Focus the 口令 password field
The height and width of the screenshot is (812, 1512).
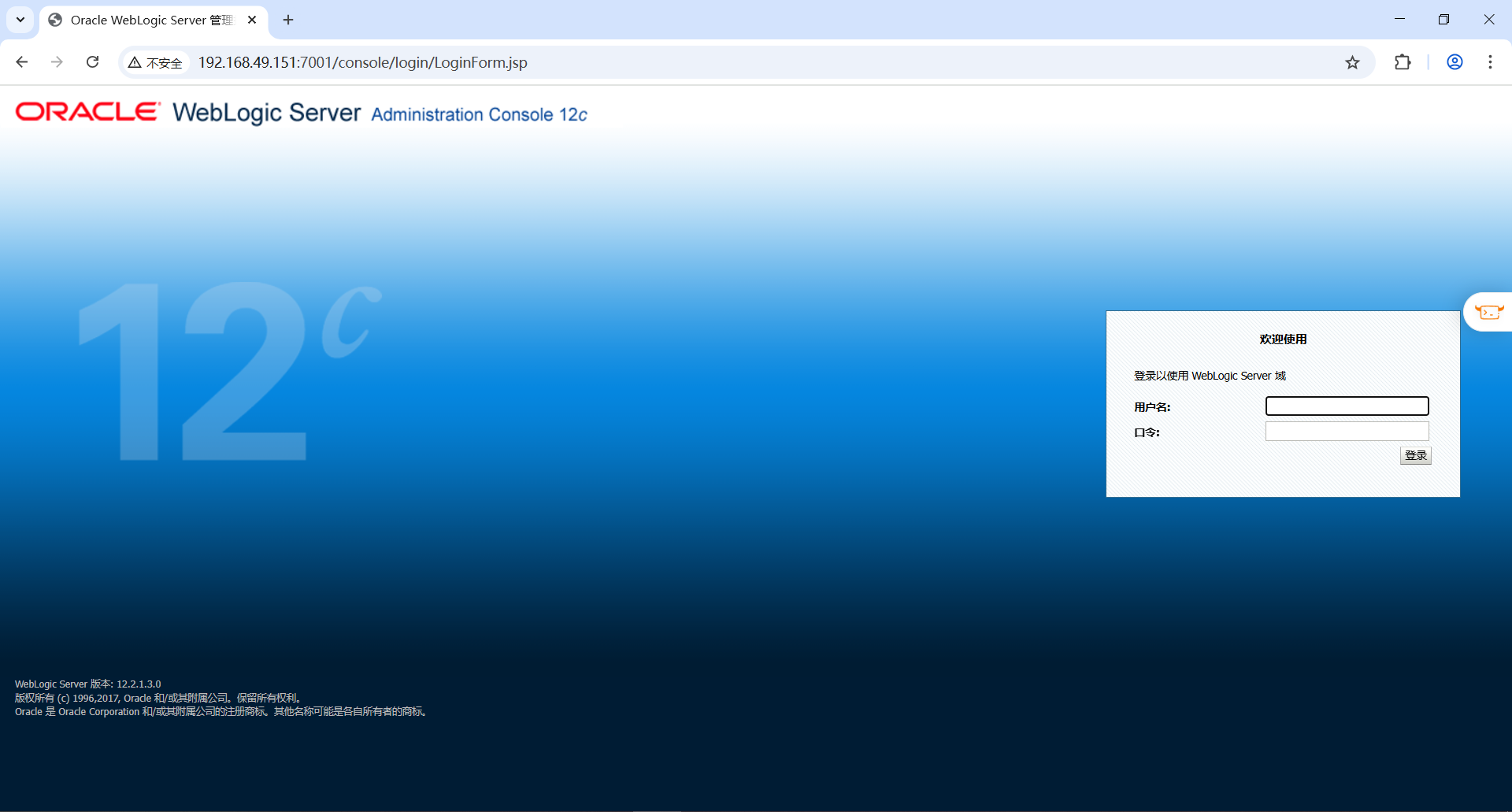pos(1347,431)
